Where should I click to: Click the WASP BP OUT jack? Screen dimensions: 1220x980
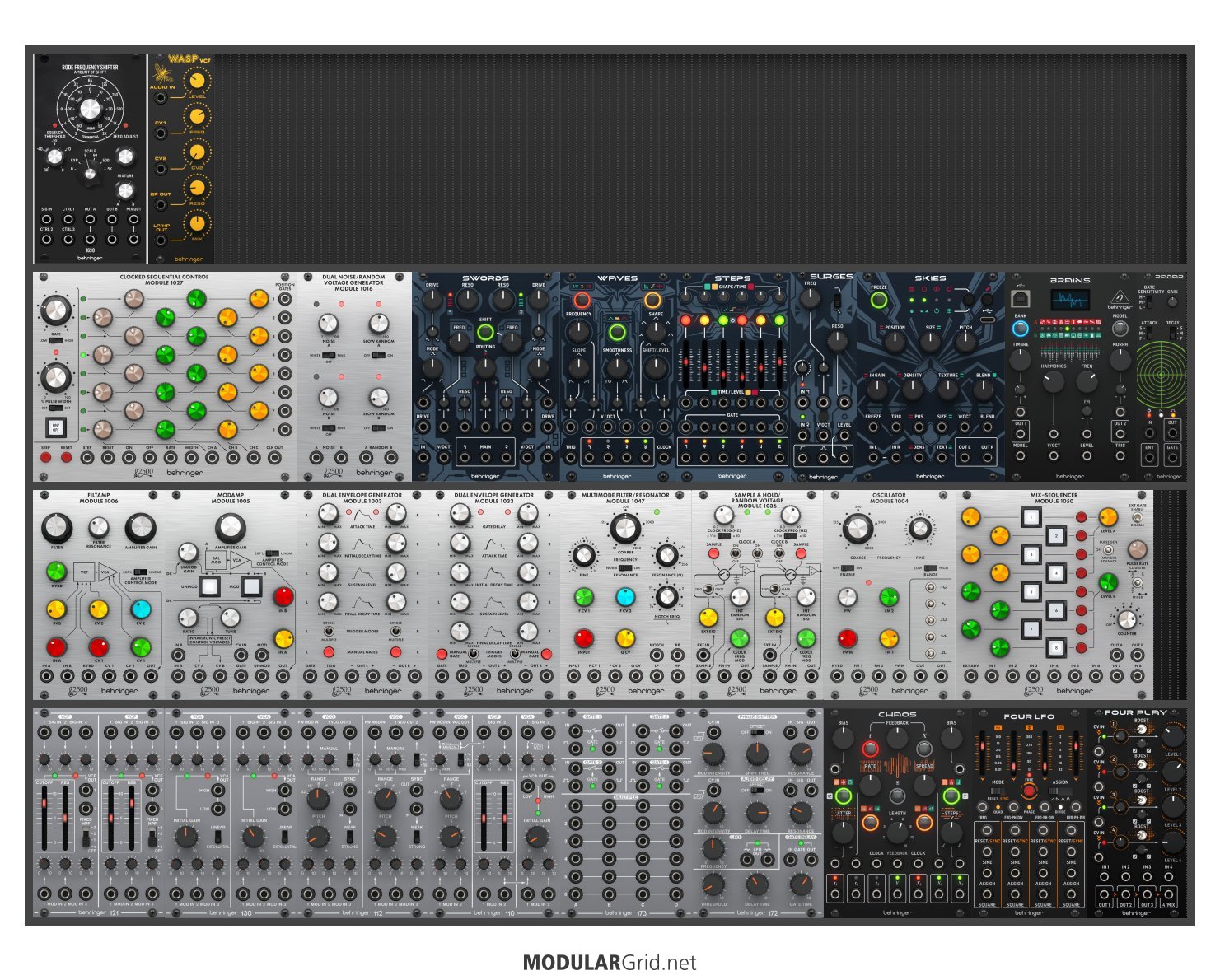click(x=161, y=205)
